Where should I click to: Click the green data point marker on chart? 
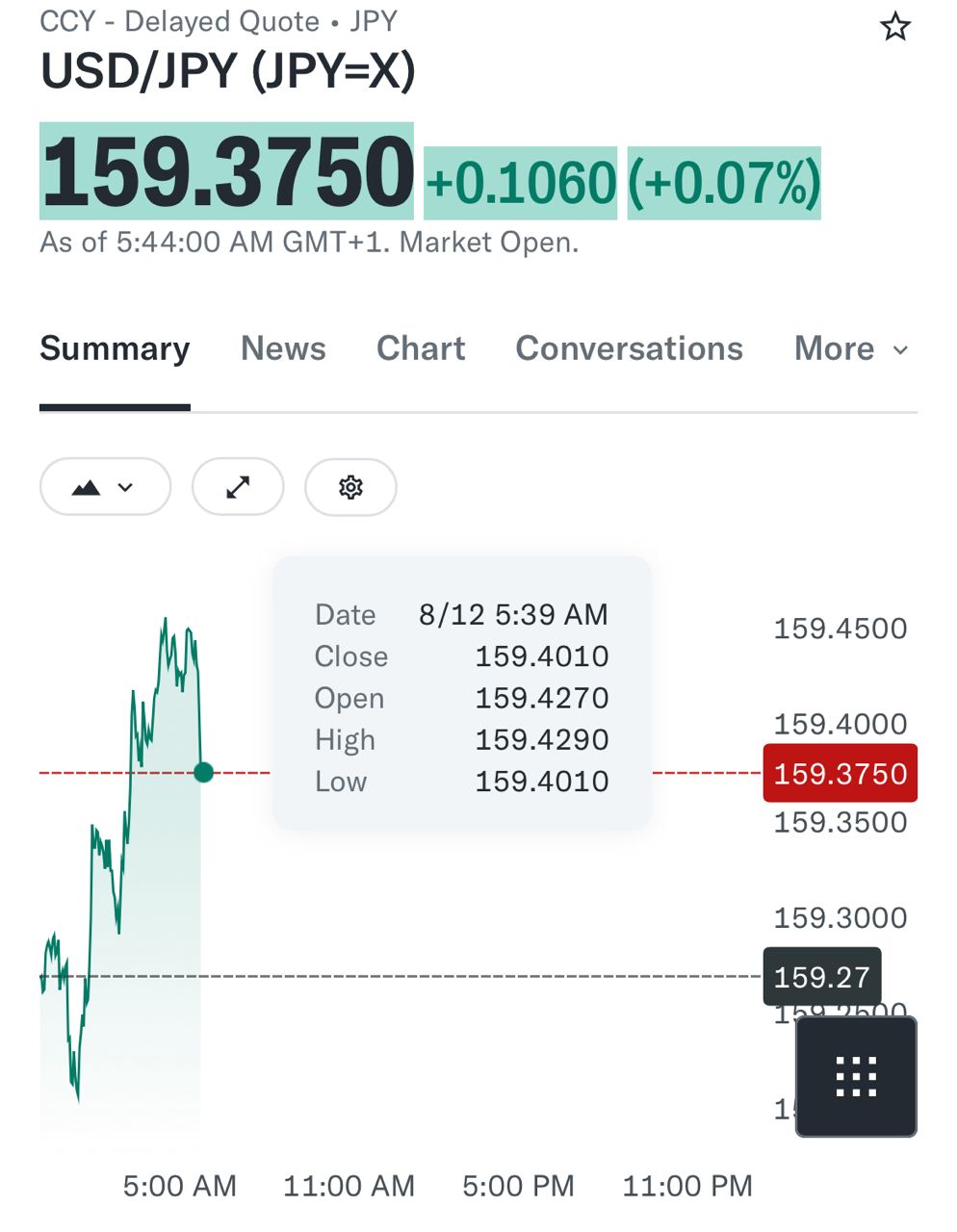point(203,772)
